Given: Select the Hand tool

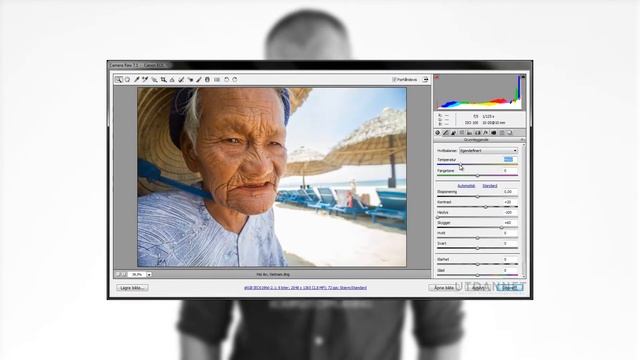Looking at the screenshot, I should click(127, 80).
